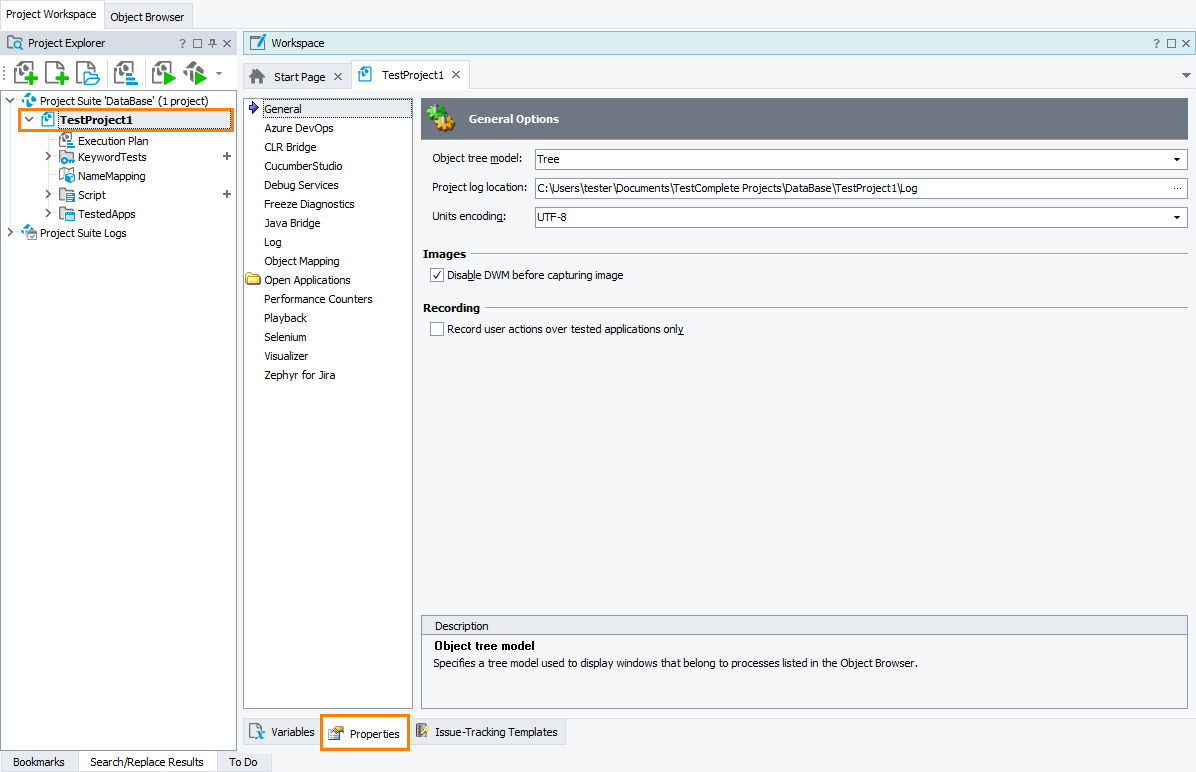Uncheck Disable DWM before capturing image
Screen dimensions: 1196x772
pos(437,274)
